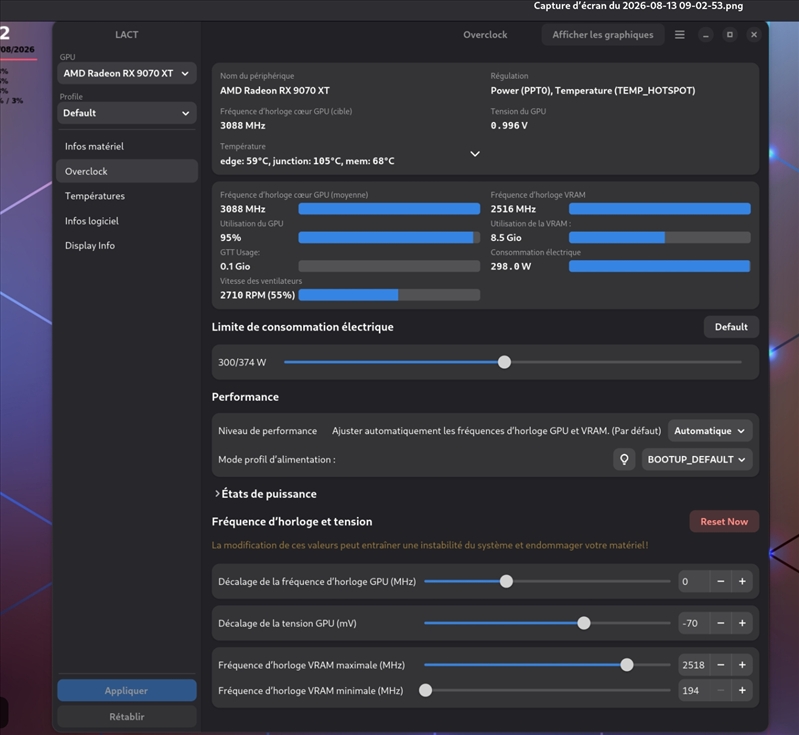The width and height of the screenshot is (799, 735).
Task: Click the 2516 MHz VRAM clock value
Action: [513, 209]
